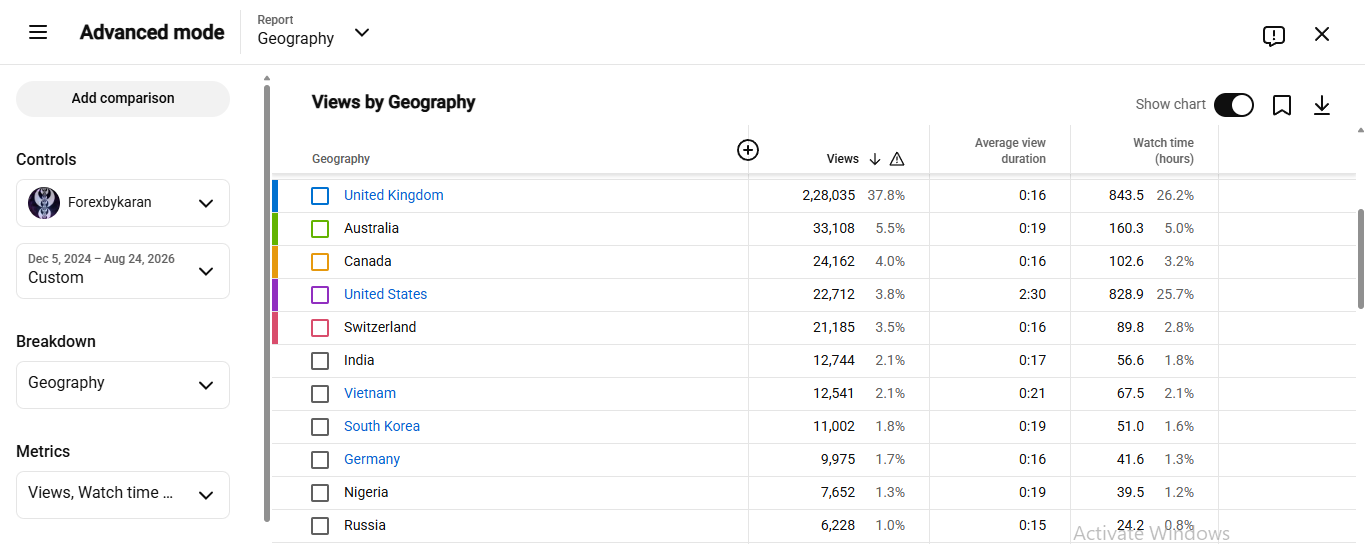Click the Add comparison button
This screenshot has width=1365, height=544.
click(x=123, y=99)
